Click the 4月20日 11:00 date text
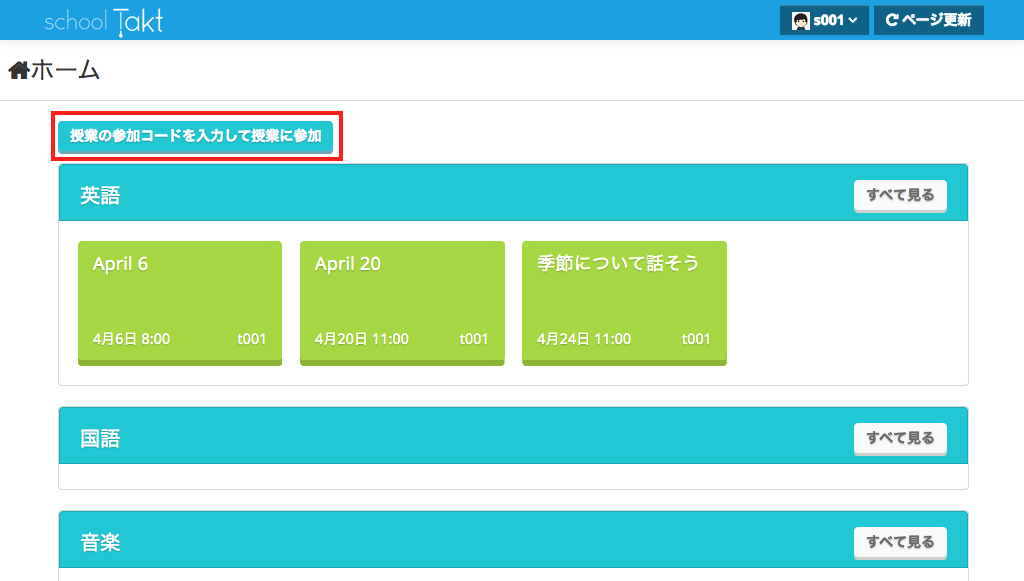This screenshot has height=581, width=1024. [362, 339]
